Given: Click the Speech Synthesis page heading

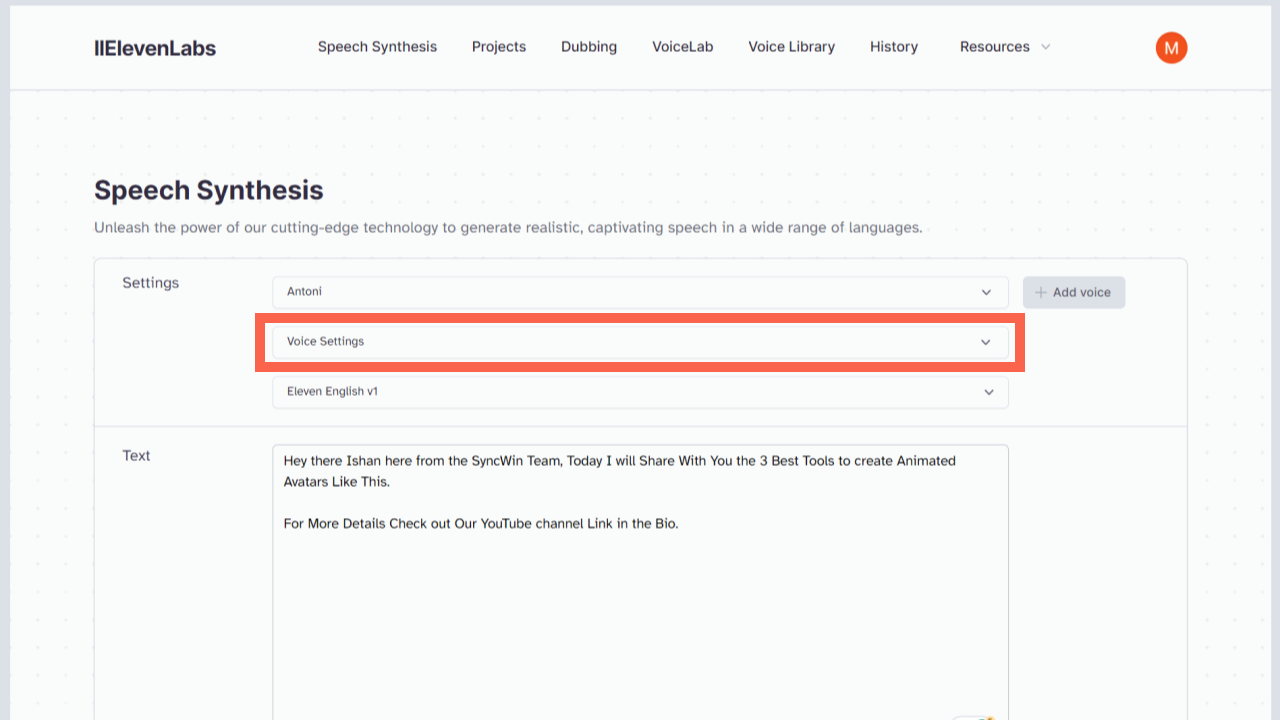Looking at the screenshot, I should (209, 190).
